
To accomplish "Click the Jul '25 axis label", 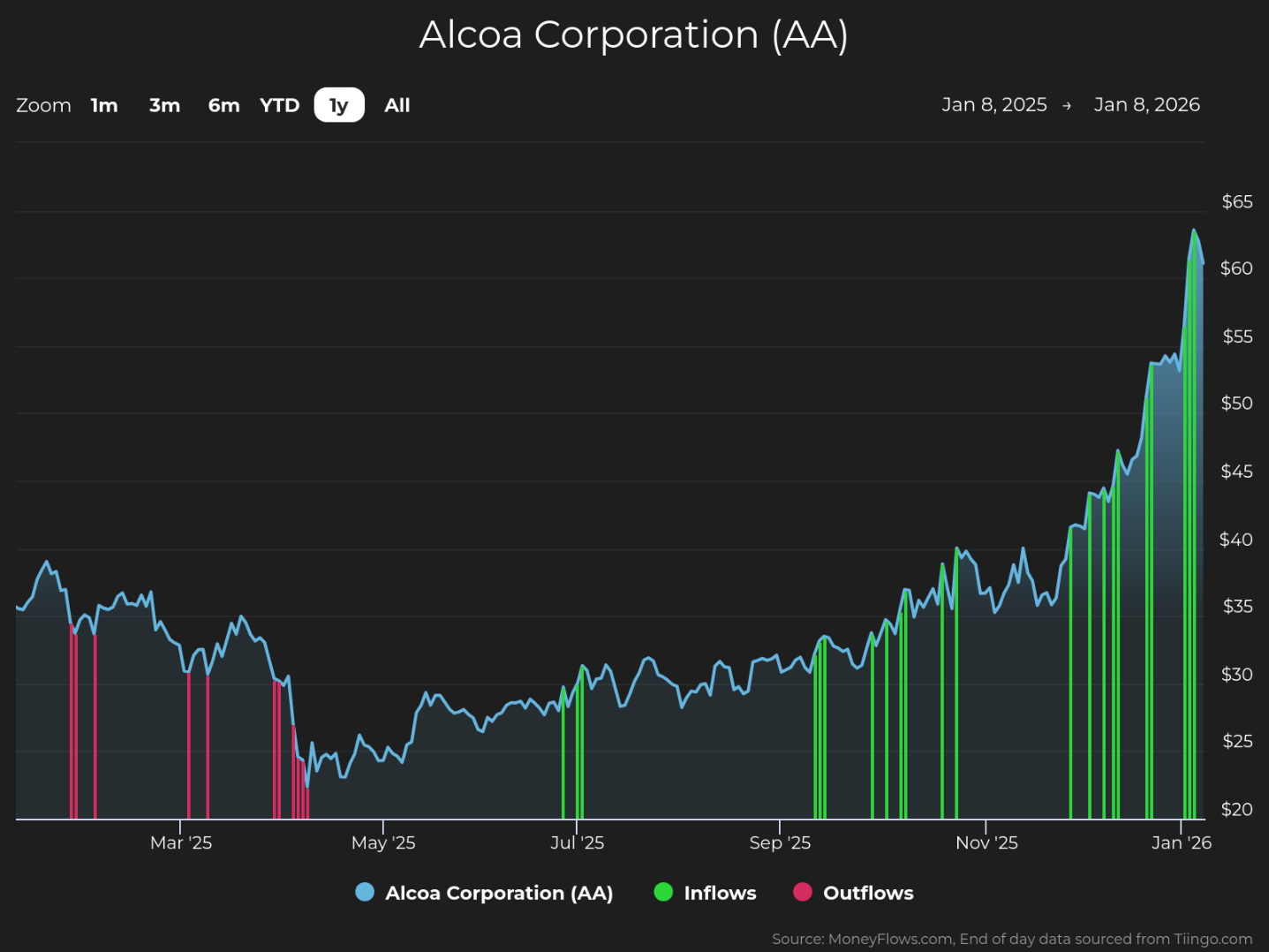I will coord(577,842).
